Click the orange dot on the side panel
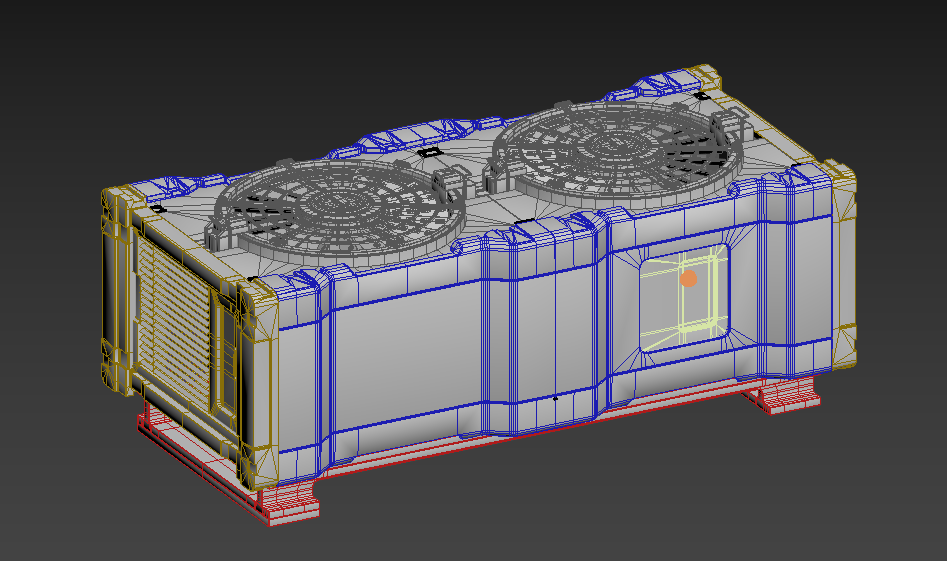This screenshot has width=947, height=561. 689,278
